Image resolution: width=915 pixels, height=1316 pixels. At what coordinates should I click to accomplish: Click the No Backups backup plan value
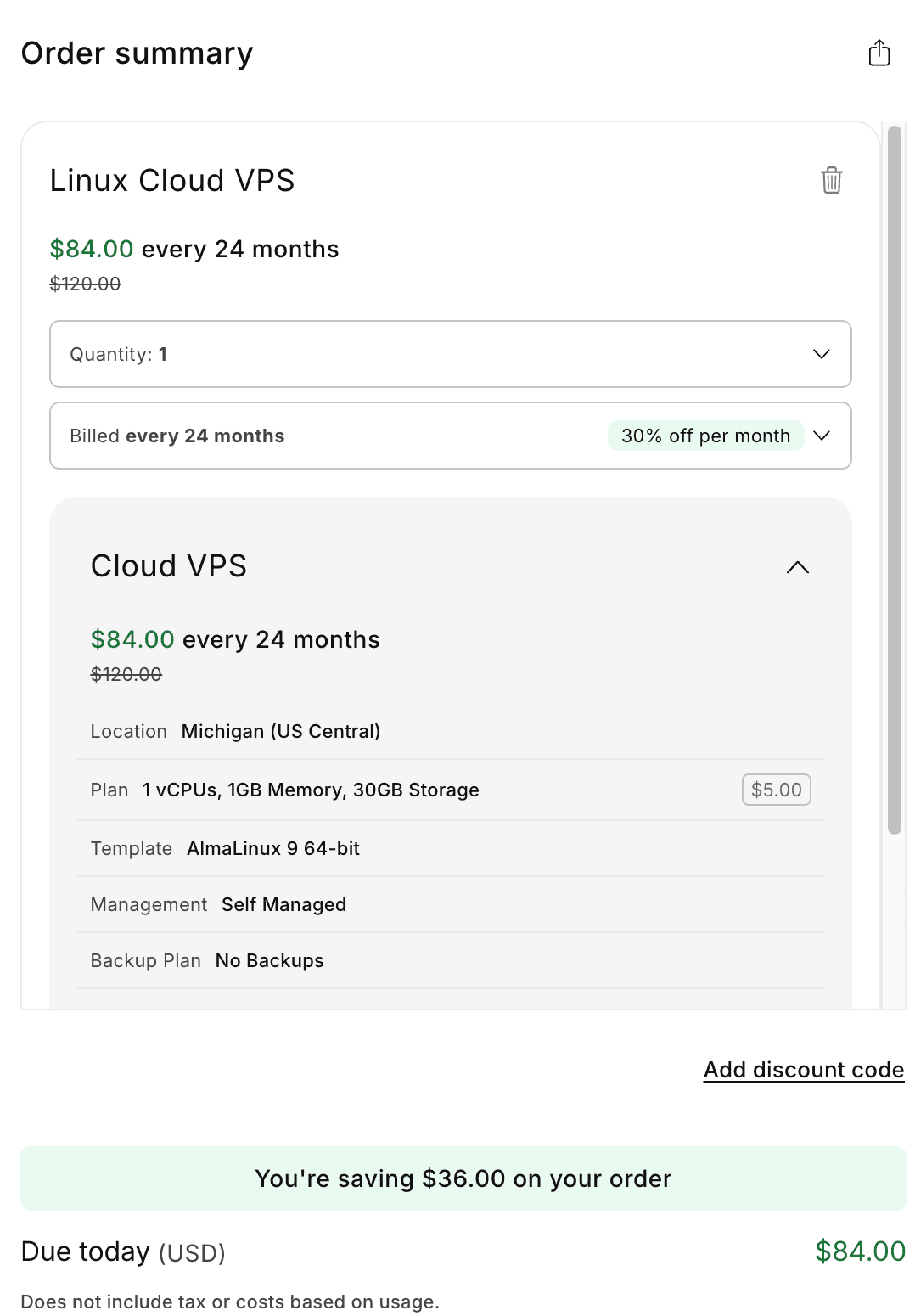268,960
